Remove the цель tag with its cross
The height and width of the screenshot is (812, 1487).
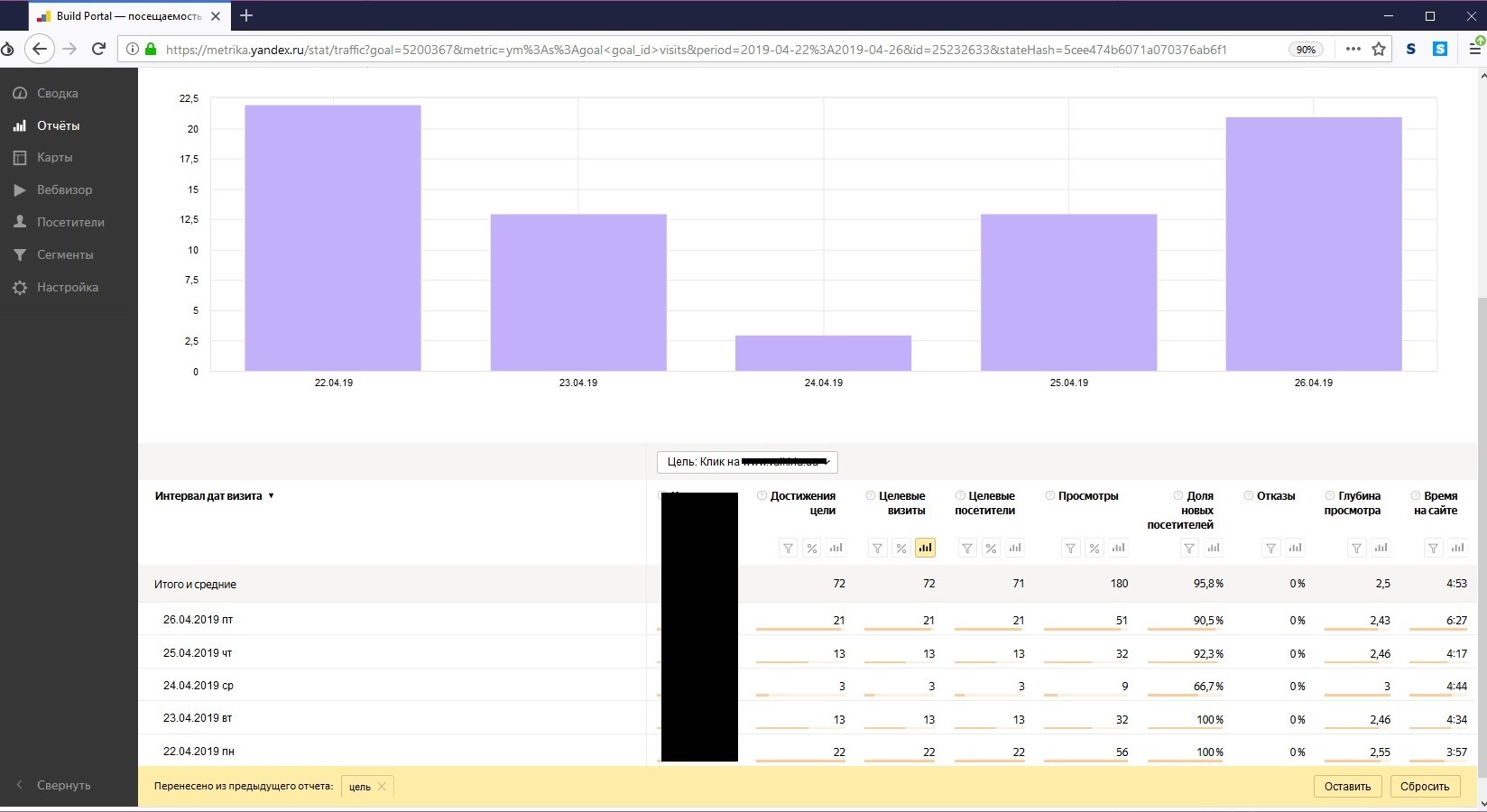[x=382, y=787]
